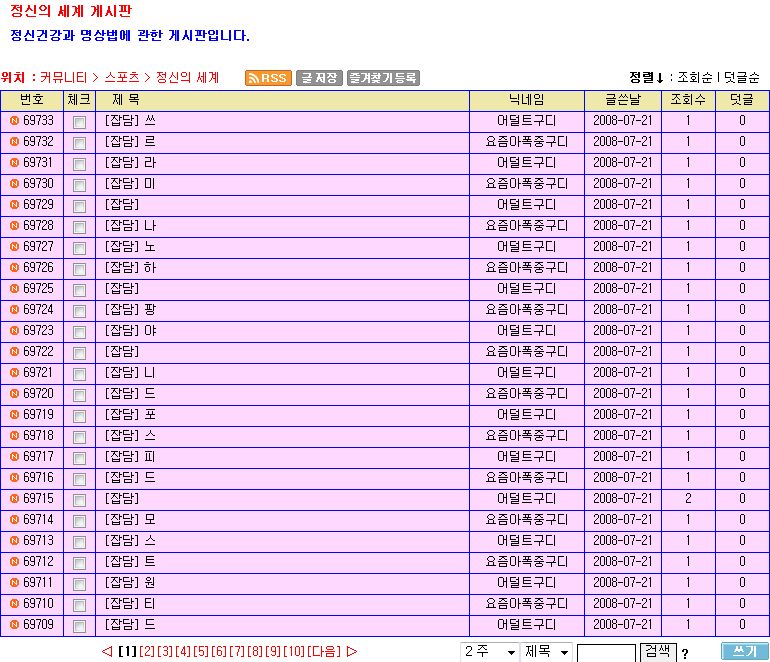Click the 검색 search button

pos(657,651)
